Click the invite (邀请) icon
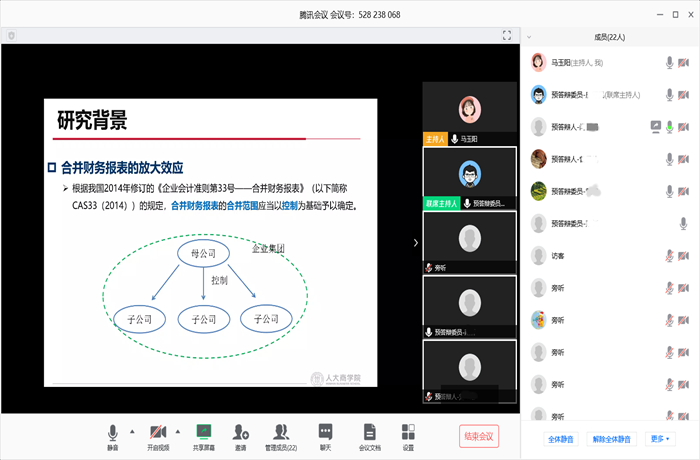The image size is (700, 460). (241, 432)
